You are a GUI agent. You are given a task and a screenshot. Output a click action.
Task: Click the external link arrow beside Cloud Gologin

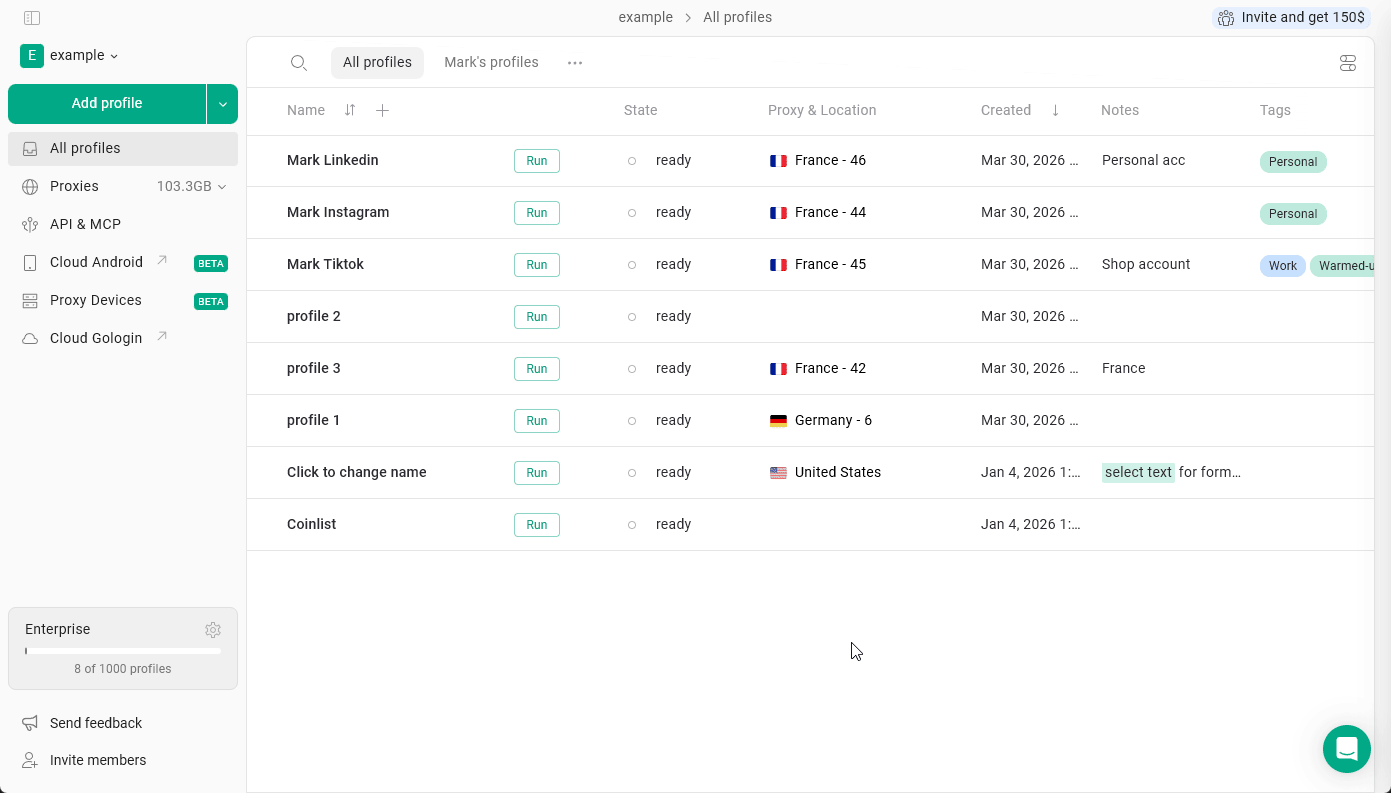(162, 337)
